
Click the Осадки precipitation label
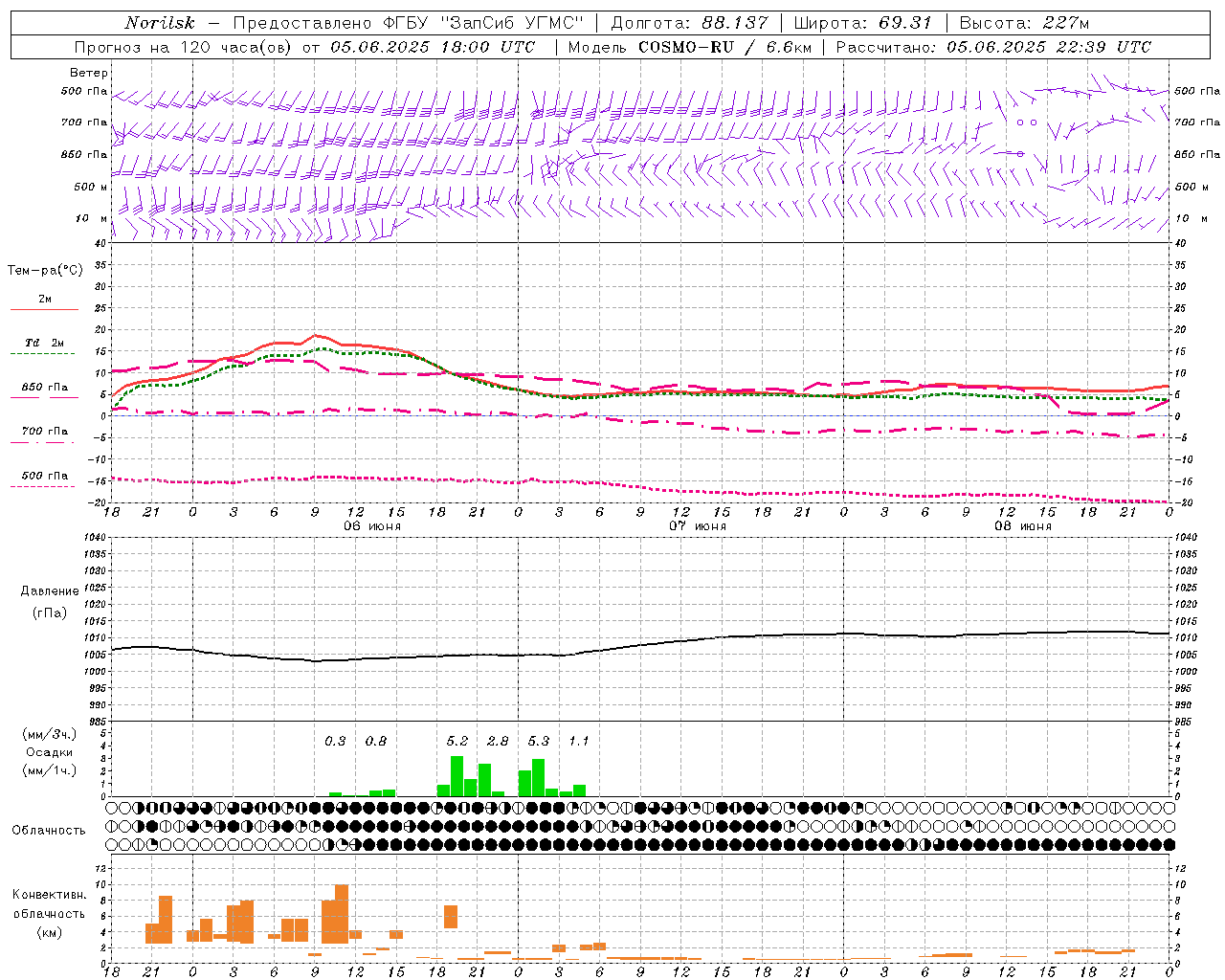pos(49,752)
